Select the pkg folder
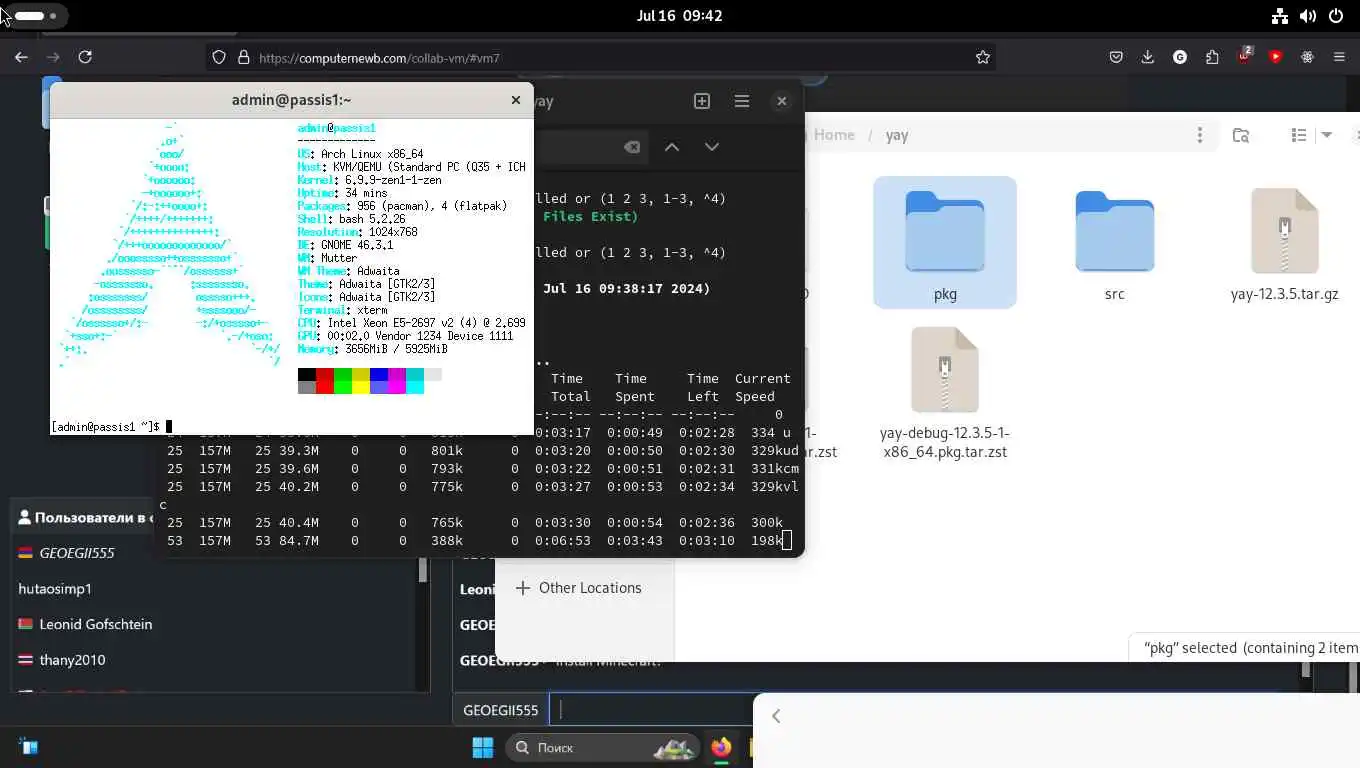 tap(945, 242)
